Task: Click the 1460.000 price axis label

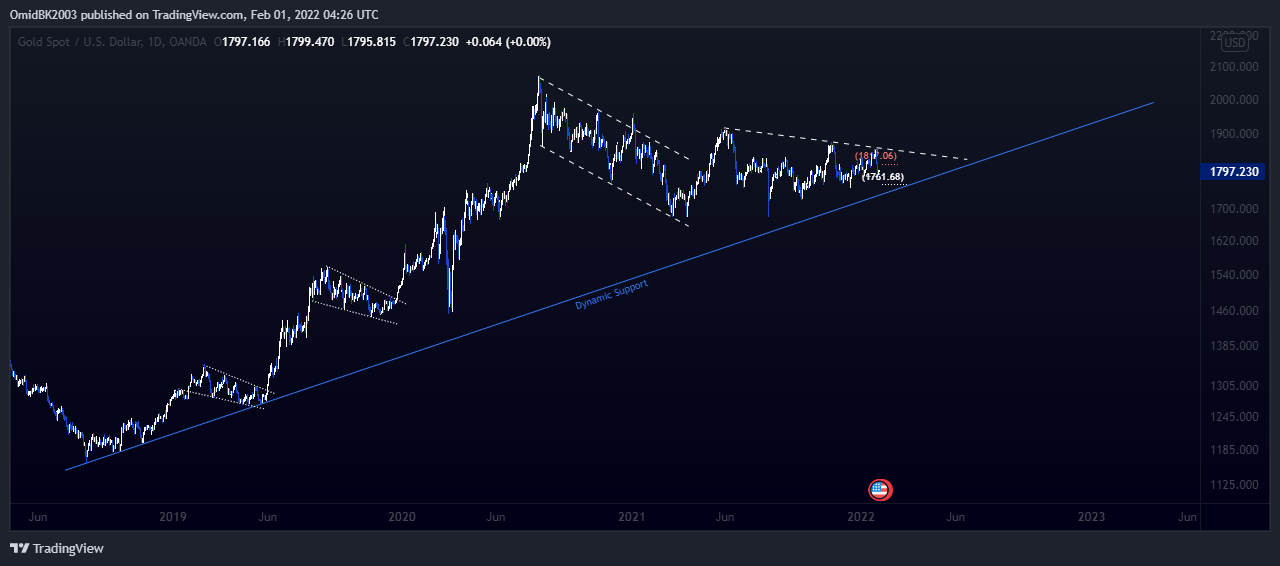Action: 1232,311
